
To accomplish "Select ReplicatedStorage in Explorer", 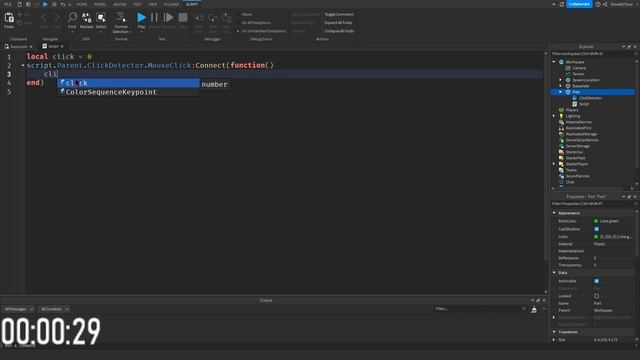I will (581, 134).
